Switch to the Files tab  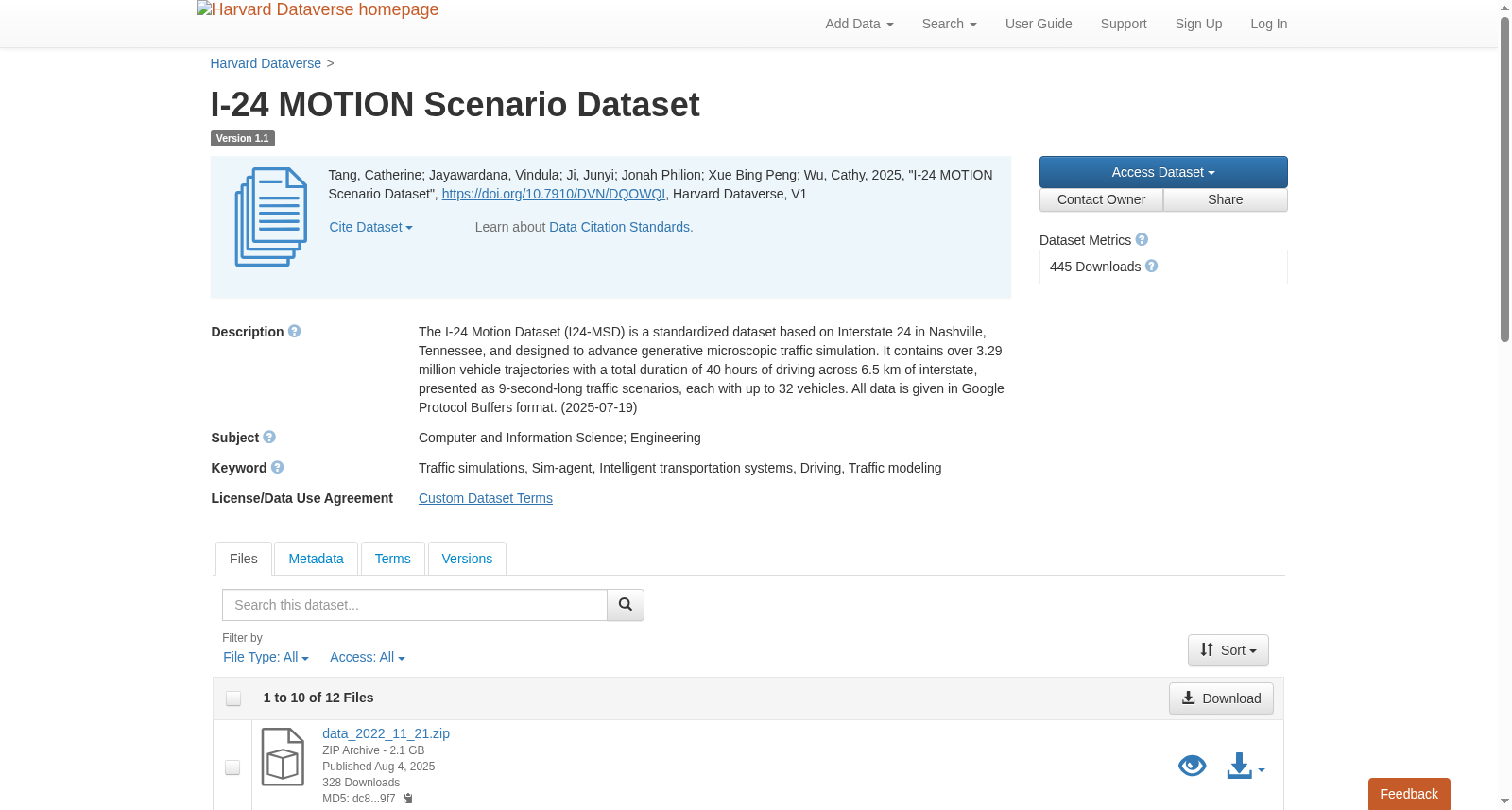coord(244,559)
